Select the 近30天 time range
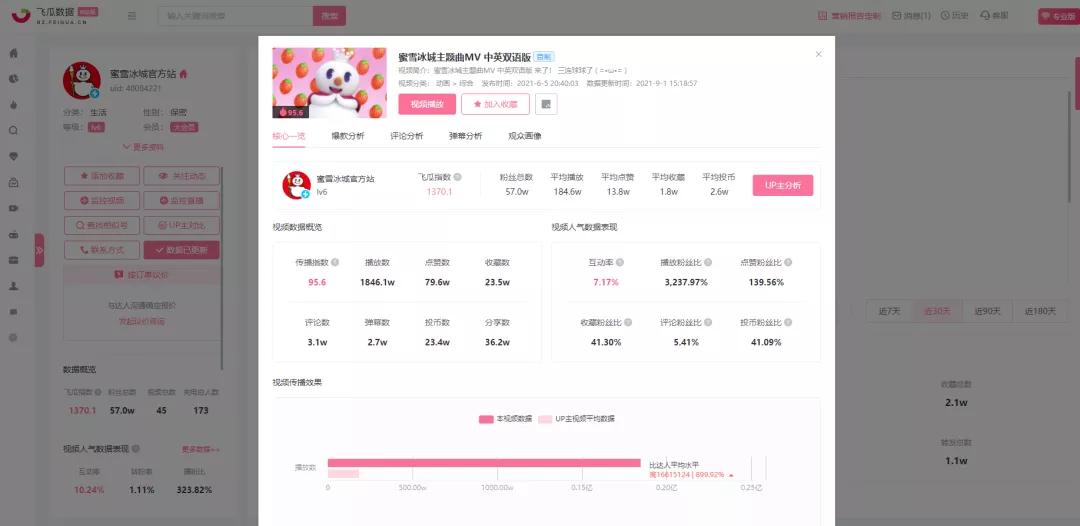Screen dimensions: 1080x526 tap(937, 311)
